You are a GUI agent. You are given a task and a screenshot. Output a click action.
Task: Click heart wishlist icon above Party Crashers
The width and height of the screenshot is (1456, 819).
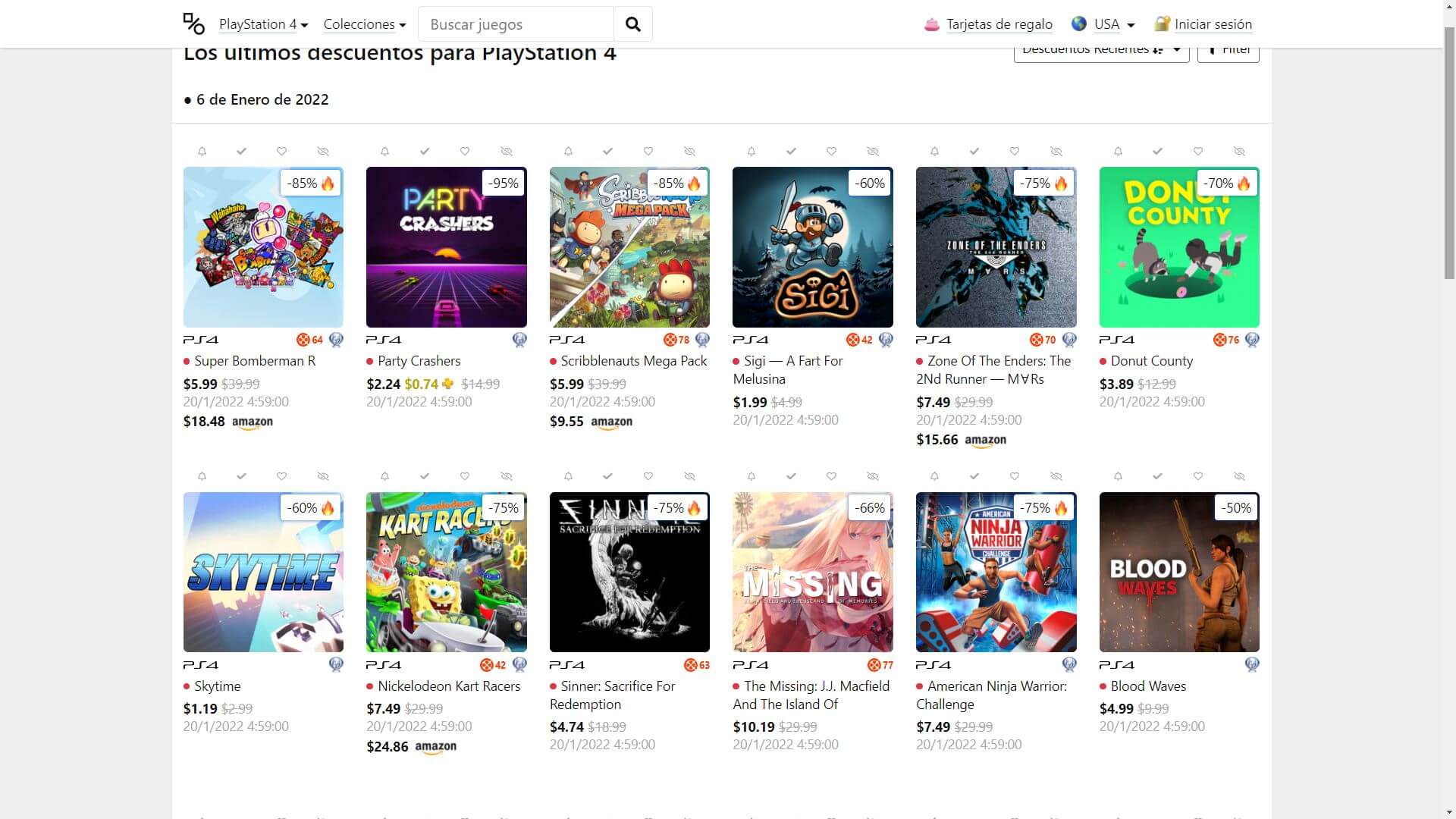(x=465, y=152)
